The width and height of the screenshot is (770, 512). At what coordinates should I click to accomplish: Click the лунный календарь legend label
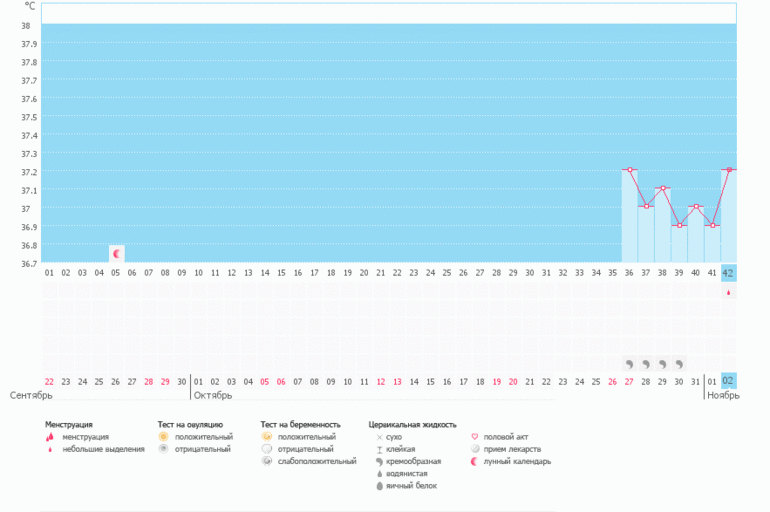point(517,461)
